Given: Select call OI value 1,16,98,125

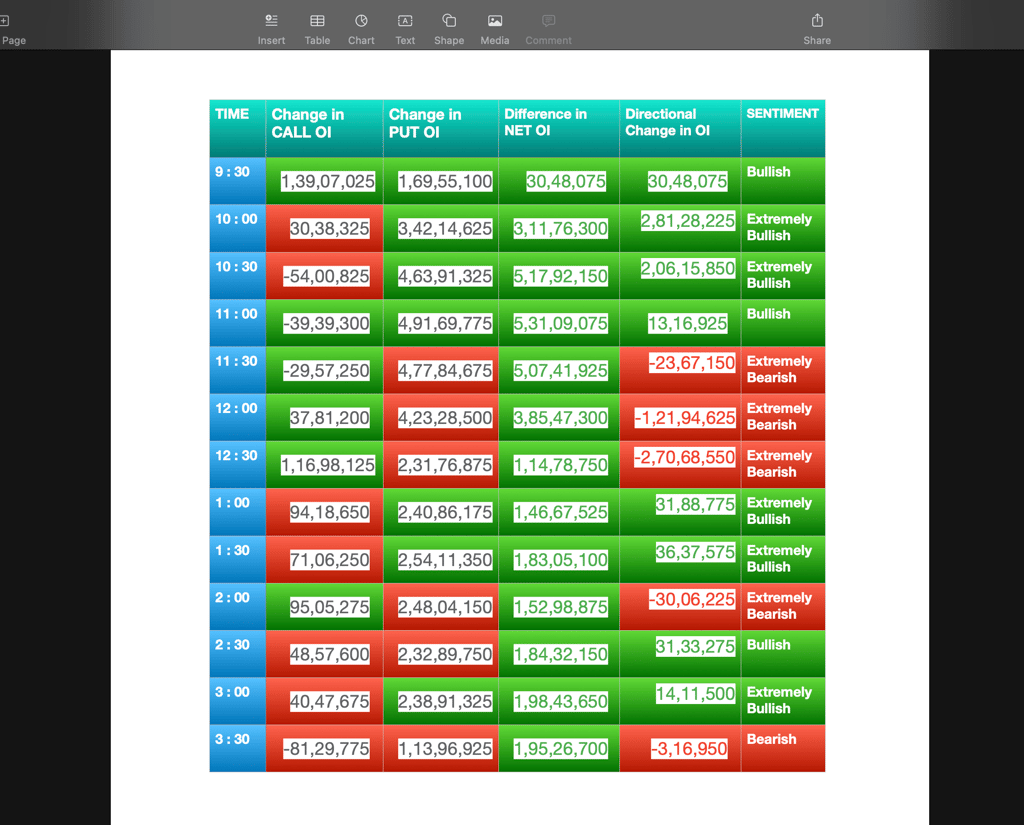Looking at the screenshot, I should click(x=328, y=464).
